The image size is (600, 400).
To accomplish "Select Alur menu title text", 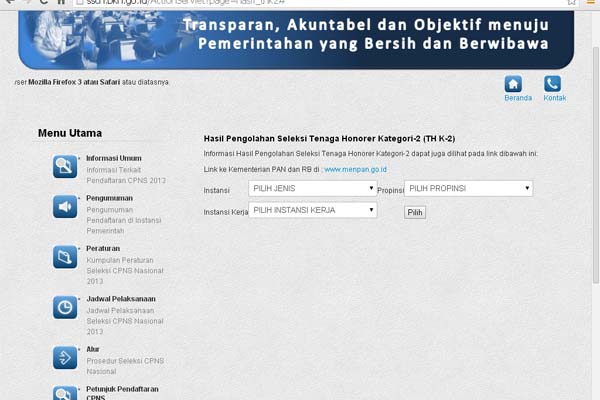I will 93,349.
